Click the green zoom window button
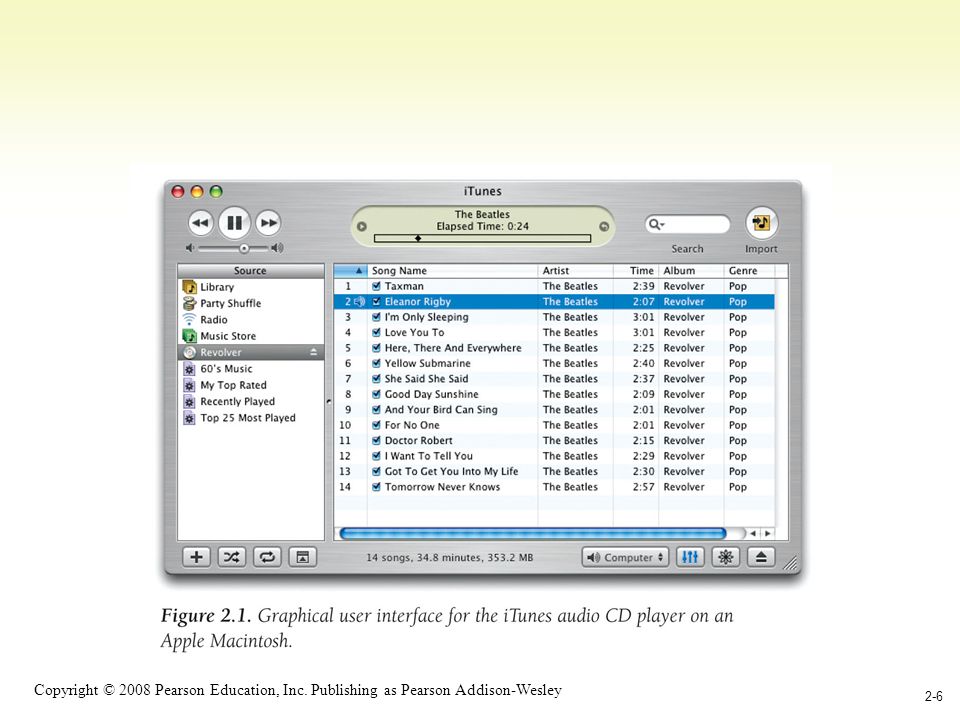 (216, 192)
